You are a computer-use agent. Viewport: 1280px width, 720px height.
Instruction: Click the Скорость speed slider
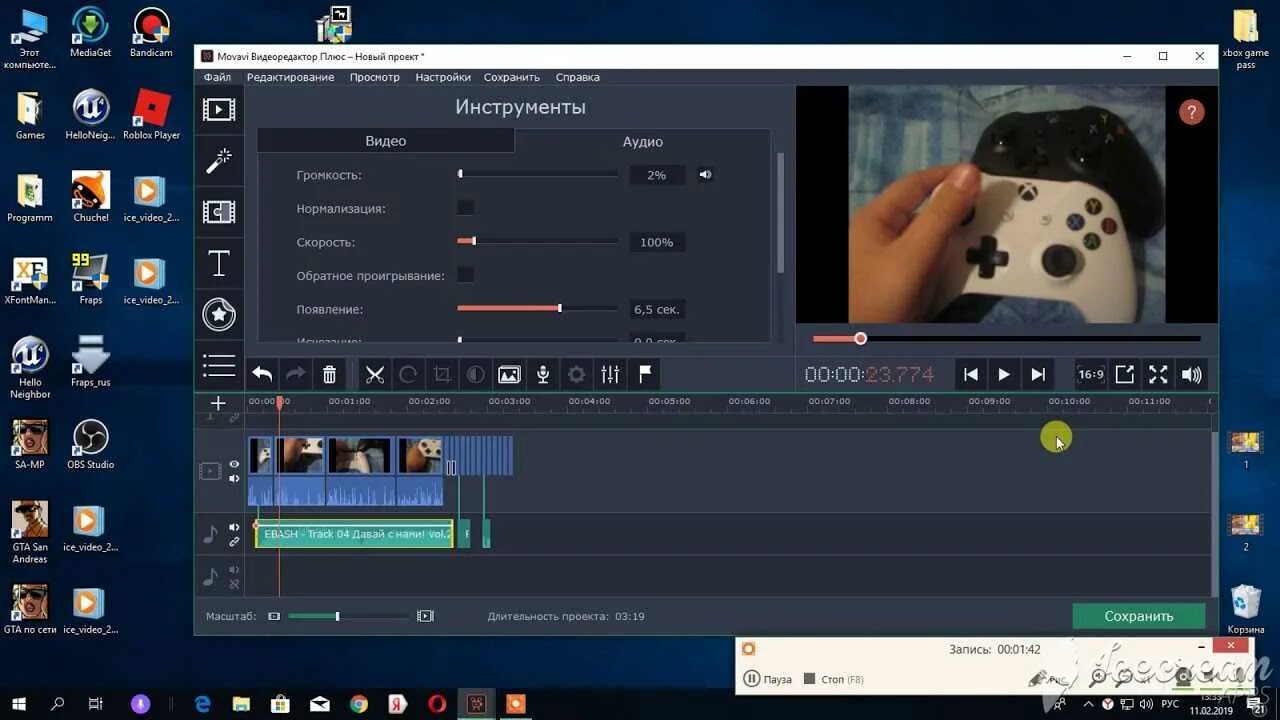(x=537, y=242)
